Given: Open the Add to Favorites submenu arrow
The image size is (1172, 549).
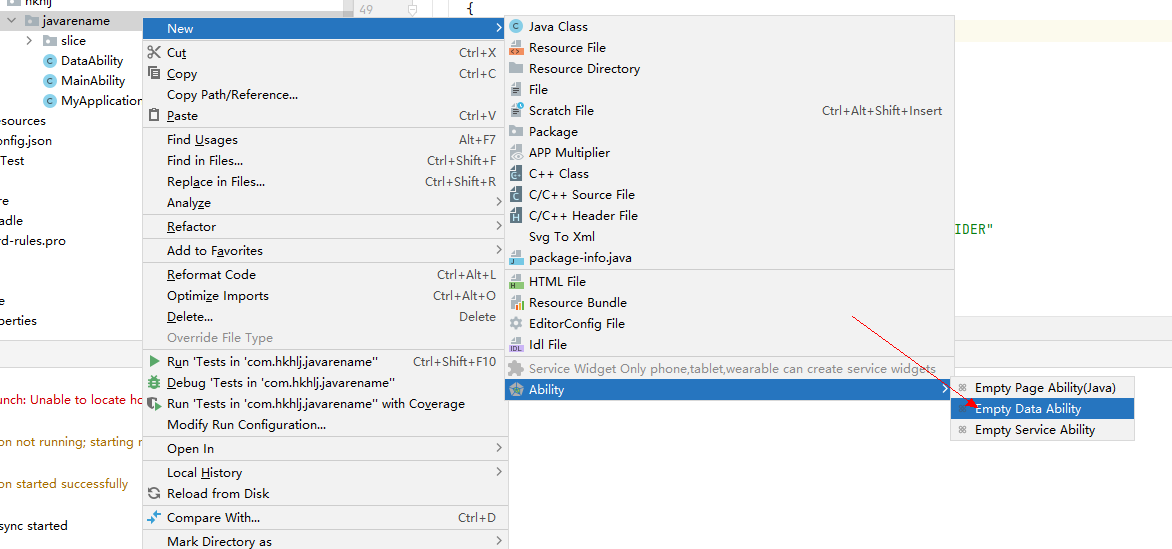Looking at the screenshot, I should 498,250.
